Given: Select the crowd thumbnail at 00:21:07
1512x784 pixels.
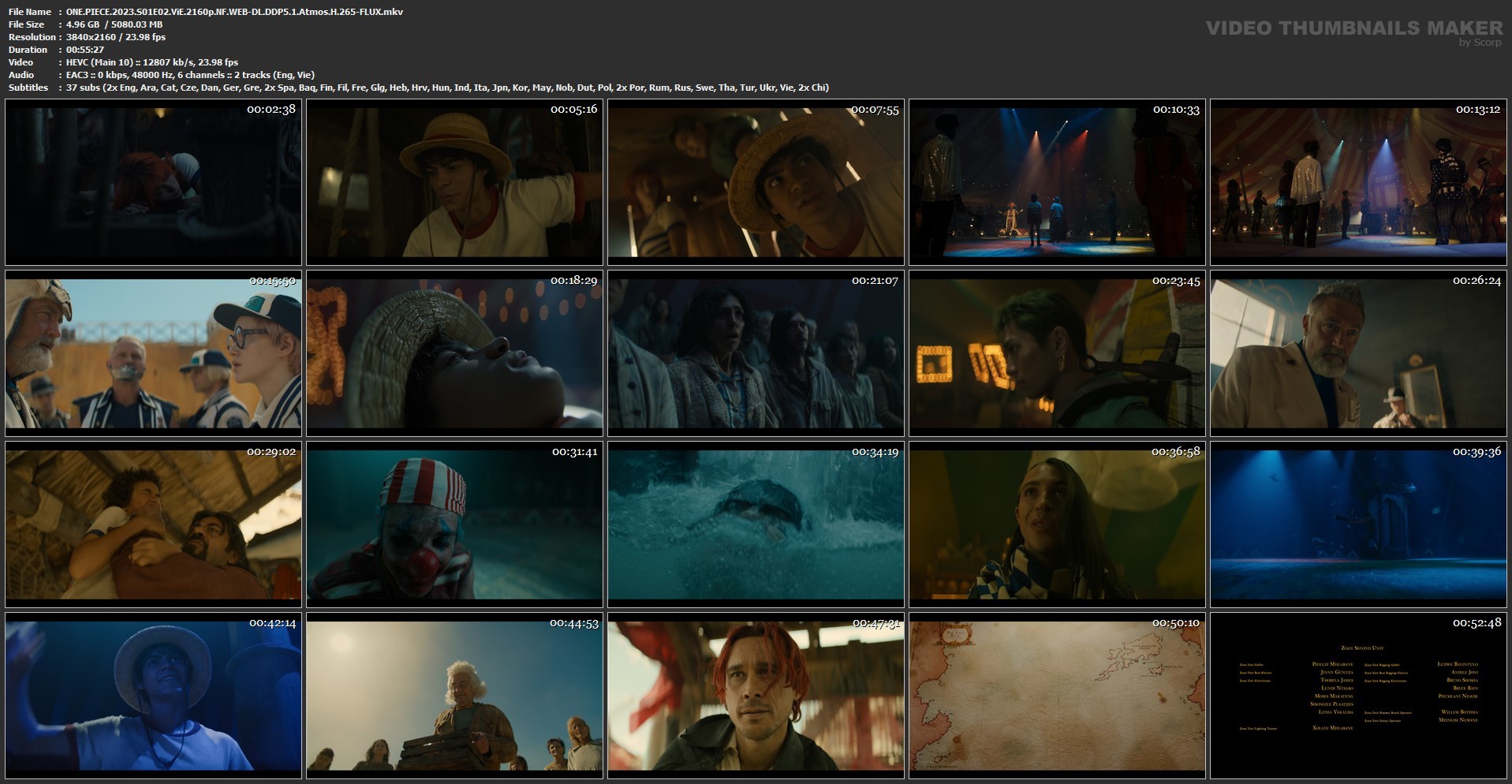Looking at the screenshot, I should tap(756, 353).
